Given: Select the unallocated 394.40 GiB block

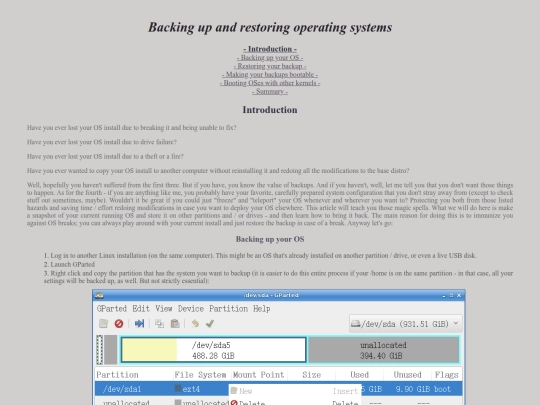Looking at the screenshot, I should pyautogui.click(x=384, y=350).
